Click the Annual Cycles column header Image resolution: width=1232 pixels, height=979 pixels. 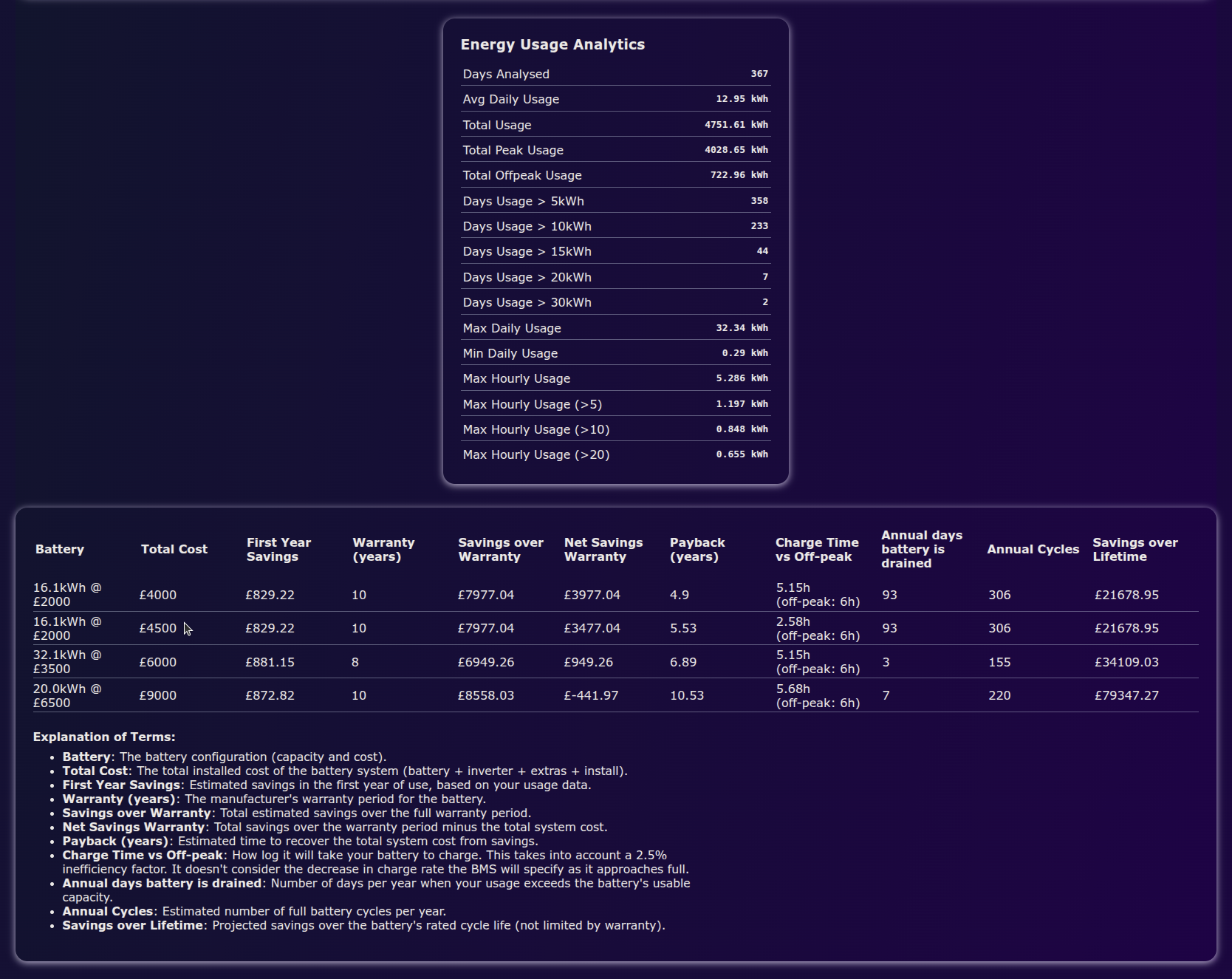tap(1033, 549)
